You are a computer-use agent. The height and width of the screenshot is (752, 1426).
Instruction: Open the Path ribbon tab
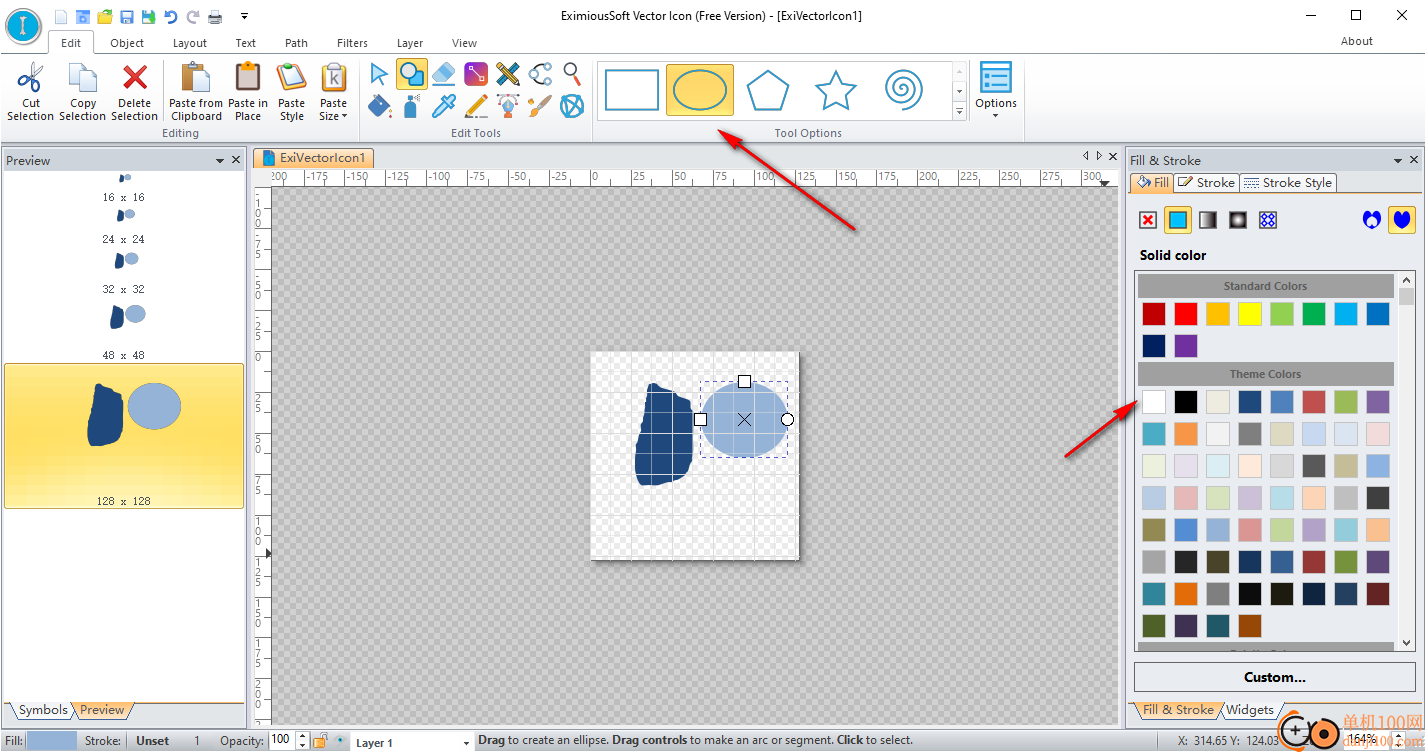click(296, 43)
